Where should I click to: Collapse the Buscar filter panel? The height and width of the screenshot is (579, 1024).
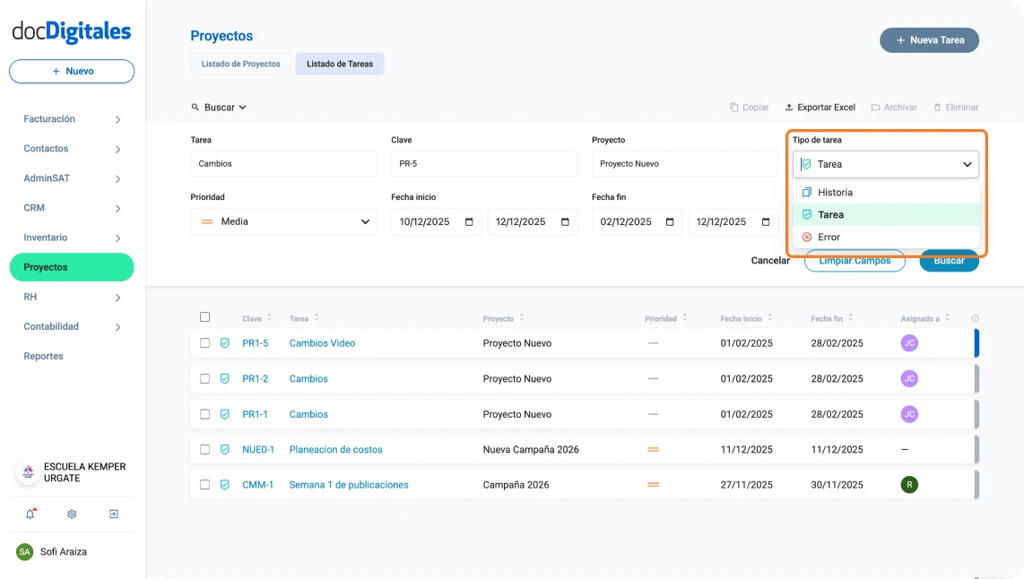tap(219, 107)
